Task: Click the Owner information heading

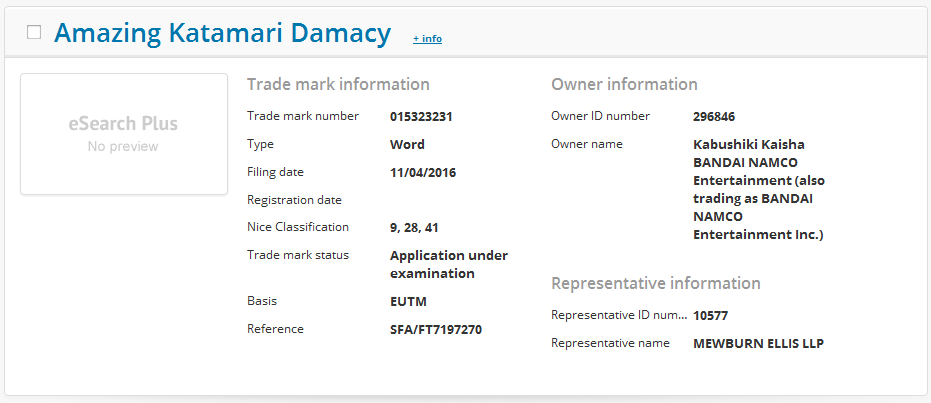Action: (624, 84)
